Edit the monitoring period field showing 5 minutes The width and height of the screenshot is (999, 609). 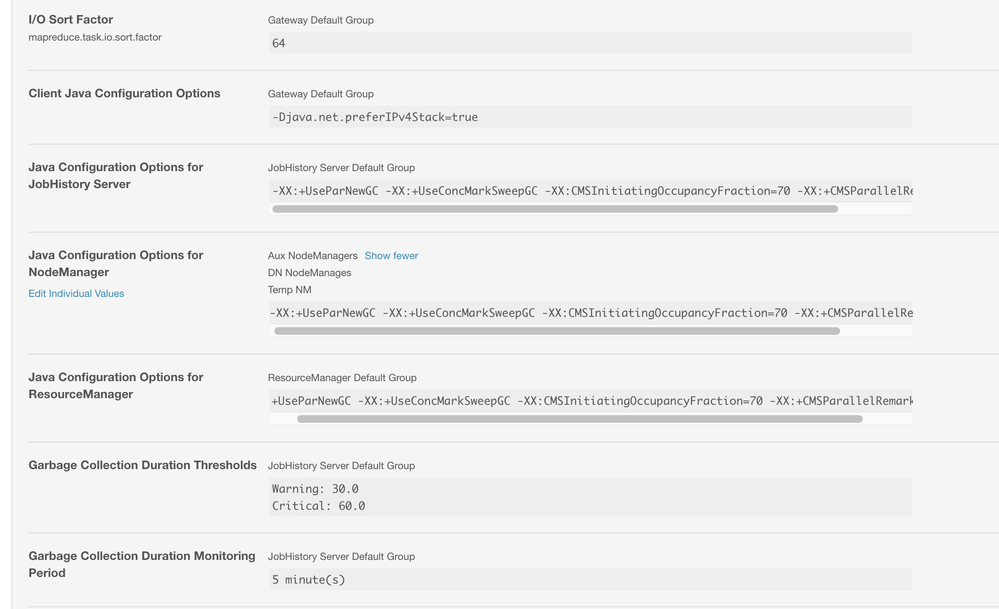[590, 579]
